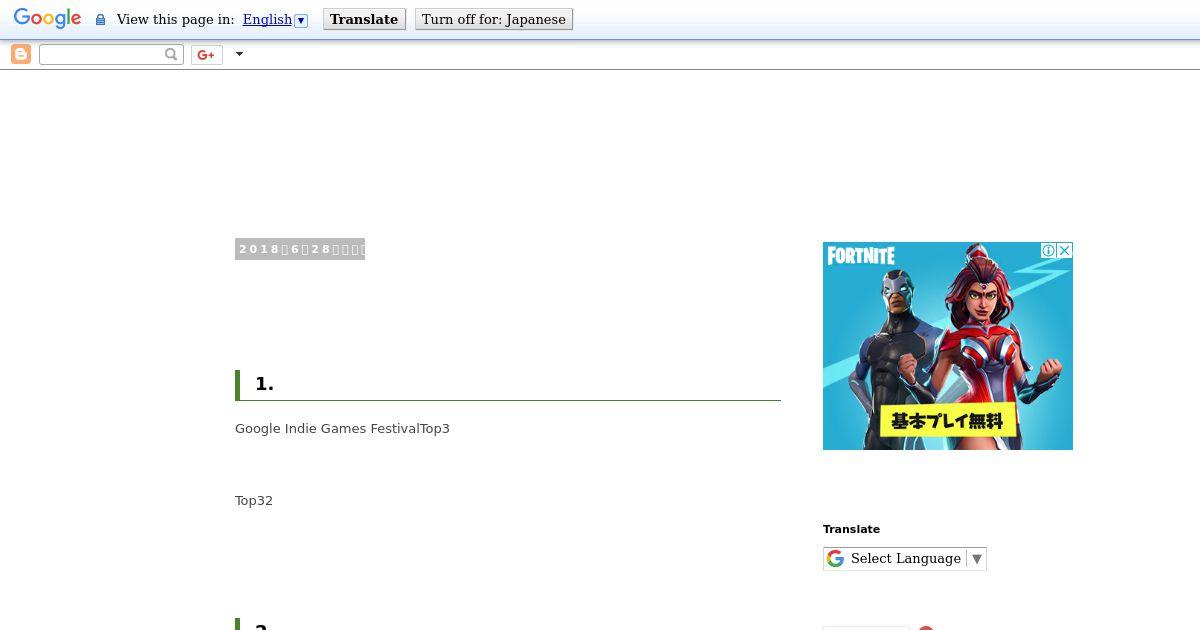Click the Translate button
This screenshot has width=1200, height=630.
point(364,19)
